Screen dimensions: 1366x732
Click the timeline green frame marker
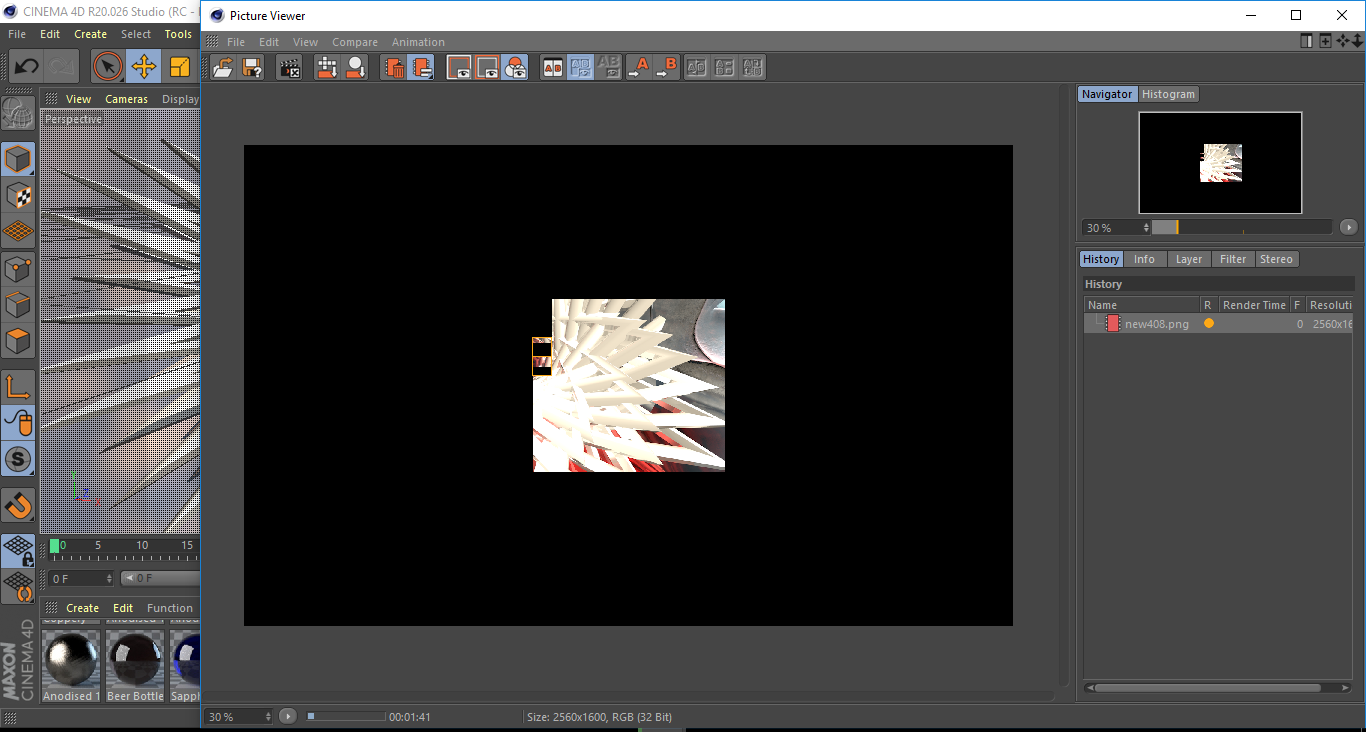(54, 546)
